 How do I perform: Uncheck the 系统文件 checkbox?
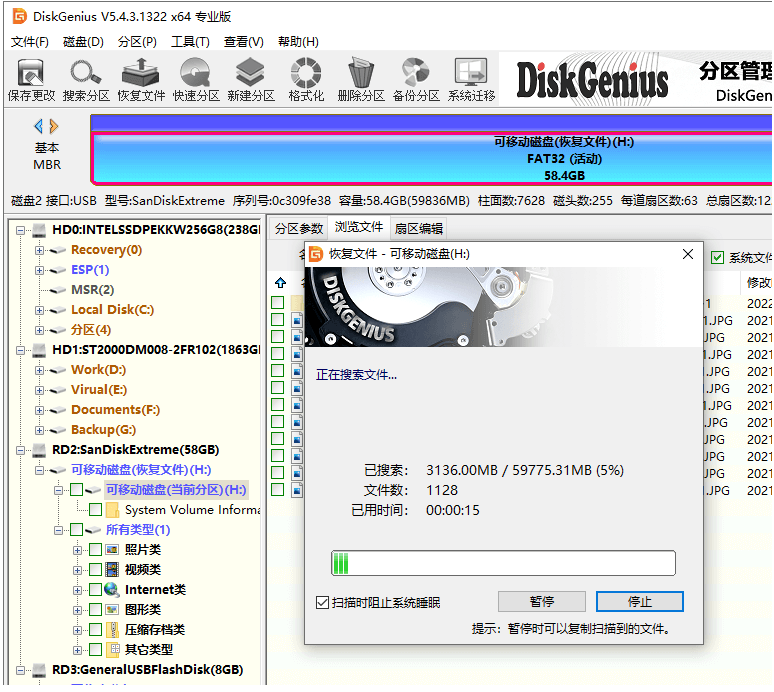point(717,257)
